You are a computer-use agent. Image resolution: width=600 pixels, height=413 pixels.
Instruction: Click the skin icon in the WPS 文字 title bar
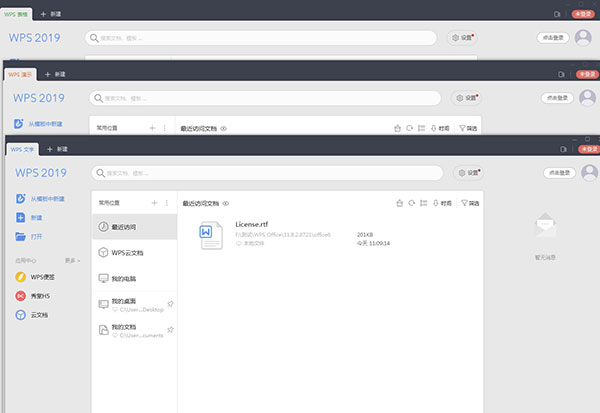pyautogui.click(x=563, y=149)
